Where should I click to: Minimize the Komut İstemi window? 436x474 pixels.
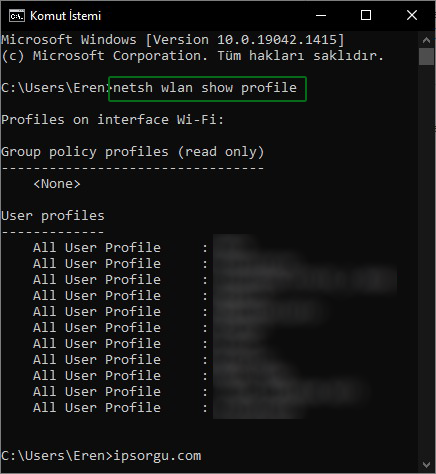(x=321, y=15)
